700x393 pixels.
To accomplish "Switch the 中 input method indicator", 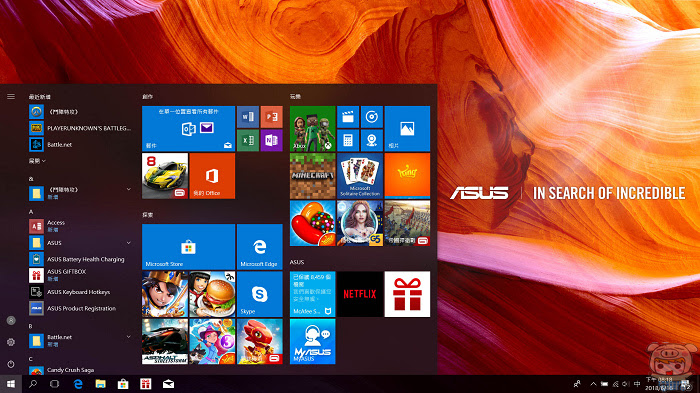I will [x=637, y=384].
